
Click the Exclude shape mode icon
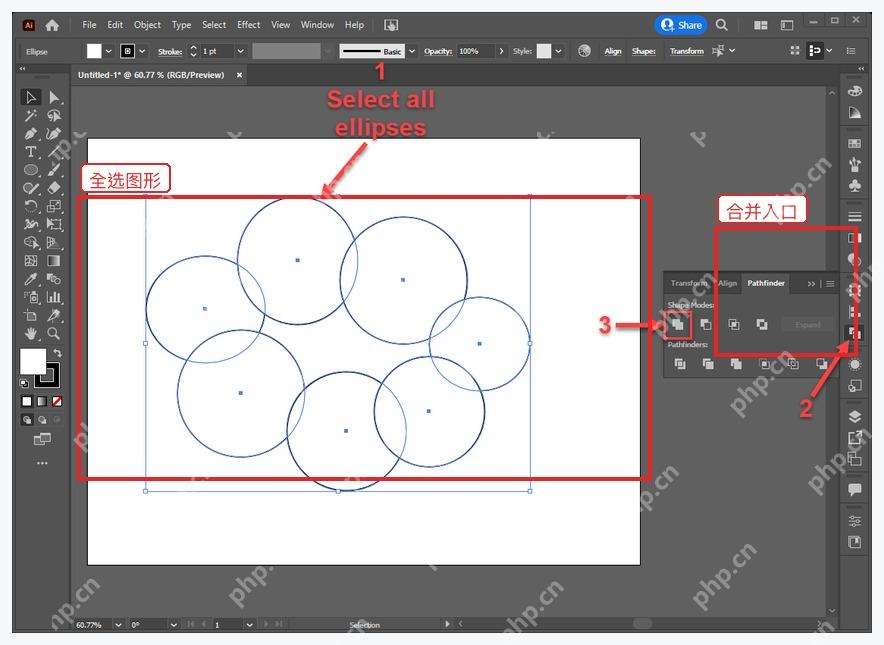762,324
